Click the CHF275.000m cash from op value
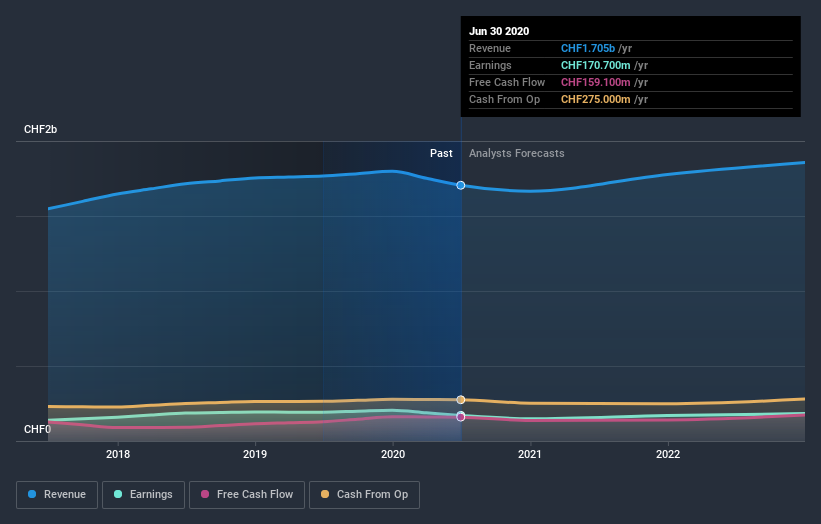The height and width of the screenshot is (524, 821). point(595,99)
